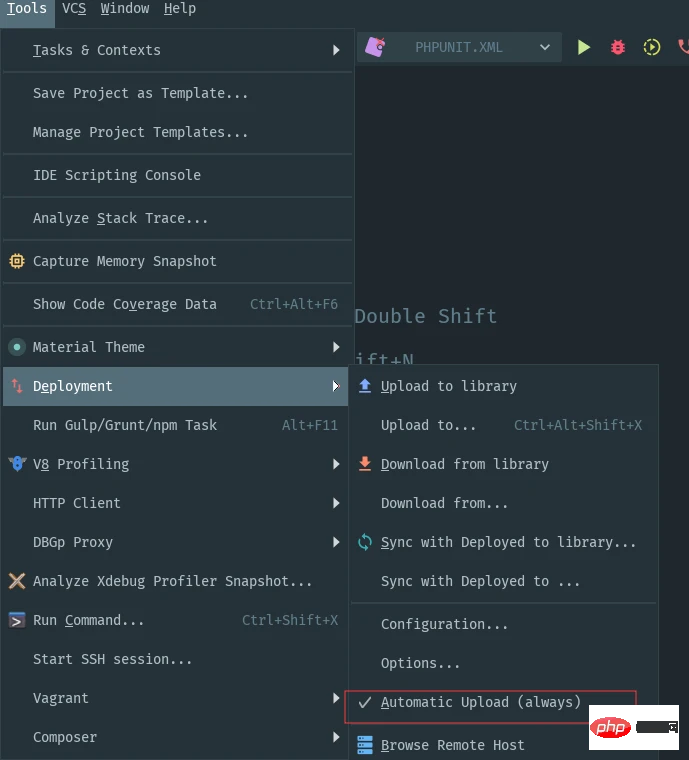Click the Analyze Xdebug Profiler X icon
This screenshot has height=760, width=689.
click(x=17, y=581)
